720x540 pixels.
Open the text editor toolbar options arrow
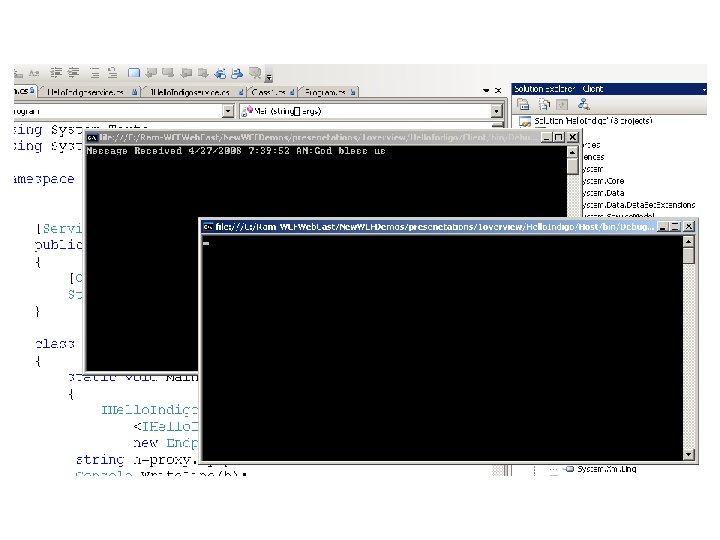[x=269, y=78]
